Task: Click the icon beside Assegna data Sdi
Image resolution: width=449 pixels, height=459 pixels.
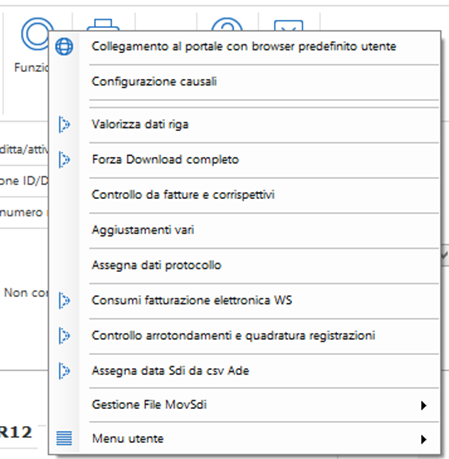Action: pos(64,371)
